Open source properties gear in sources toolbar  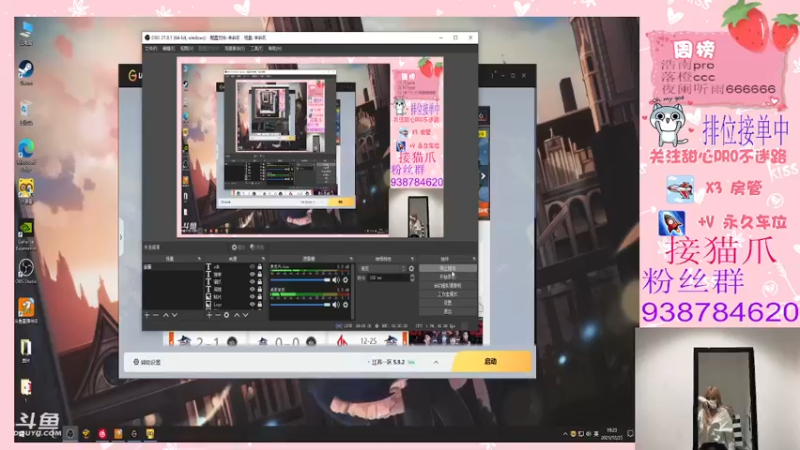click(227, 315)
